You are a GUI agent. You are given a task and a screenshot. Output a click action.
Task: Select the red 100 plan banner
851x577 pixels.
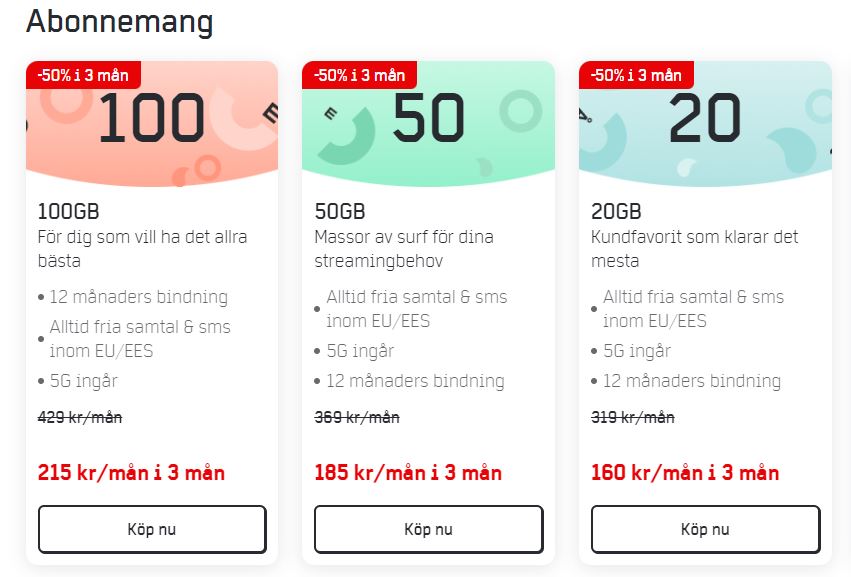tap(152, 124)
